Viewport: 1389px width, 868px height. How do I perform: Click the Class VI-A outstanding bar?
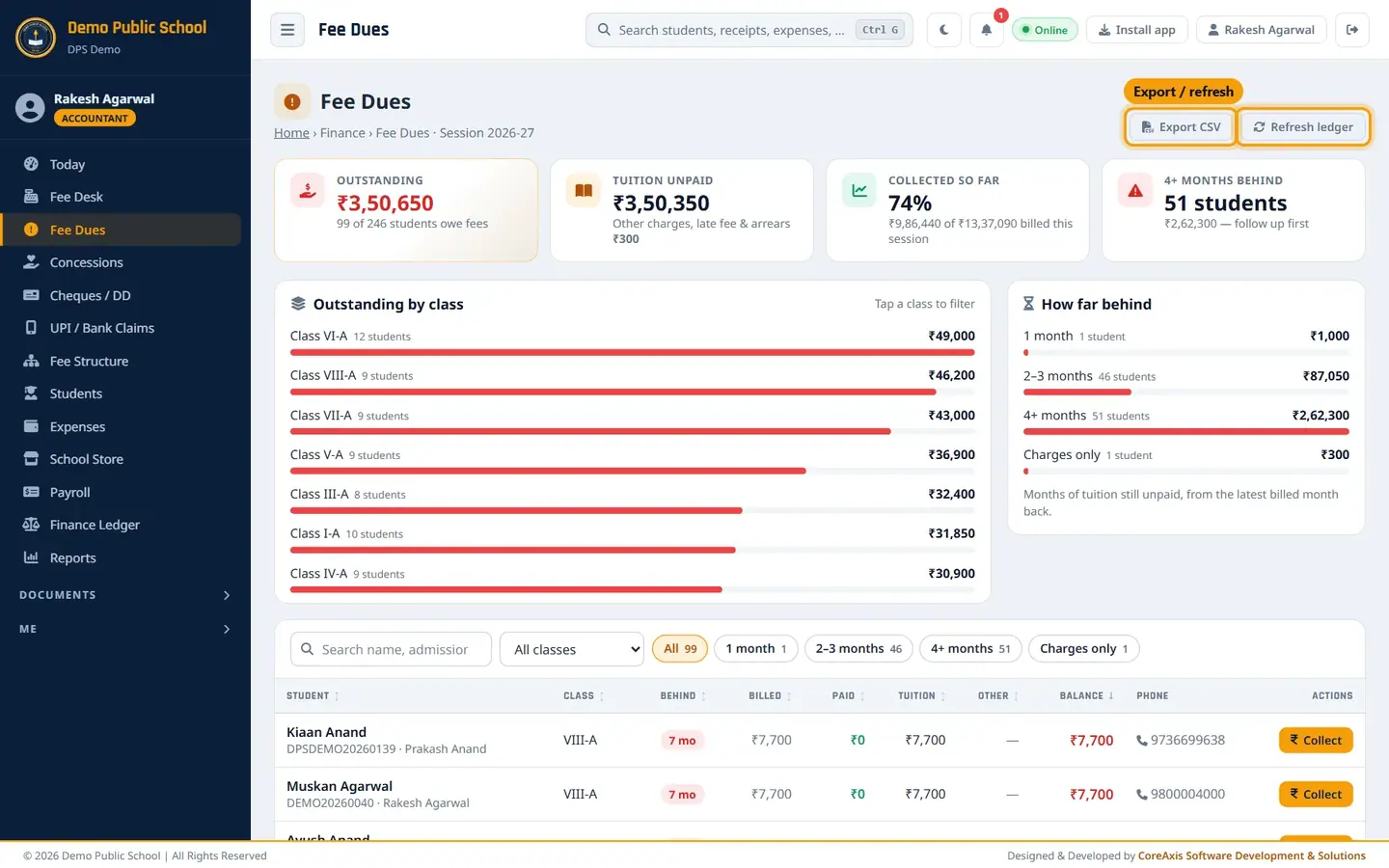633,353
